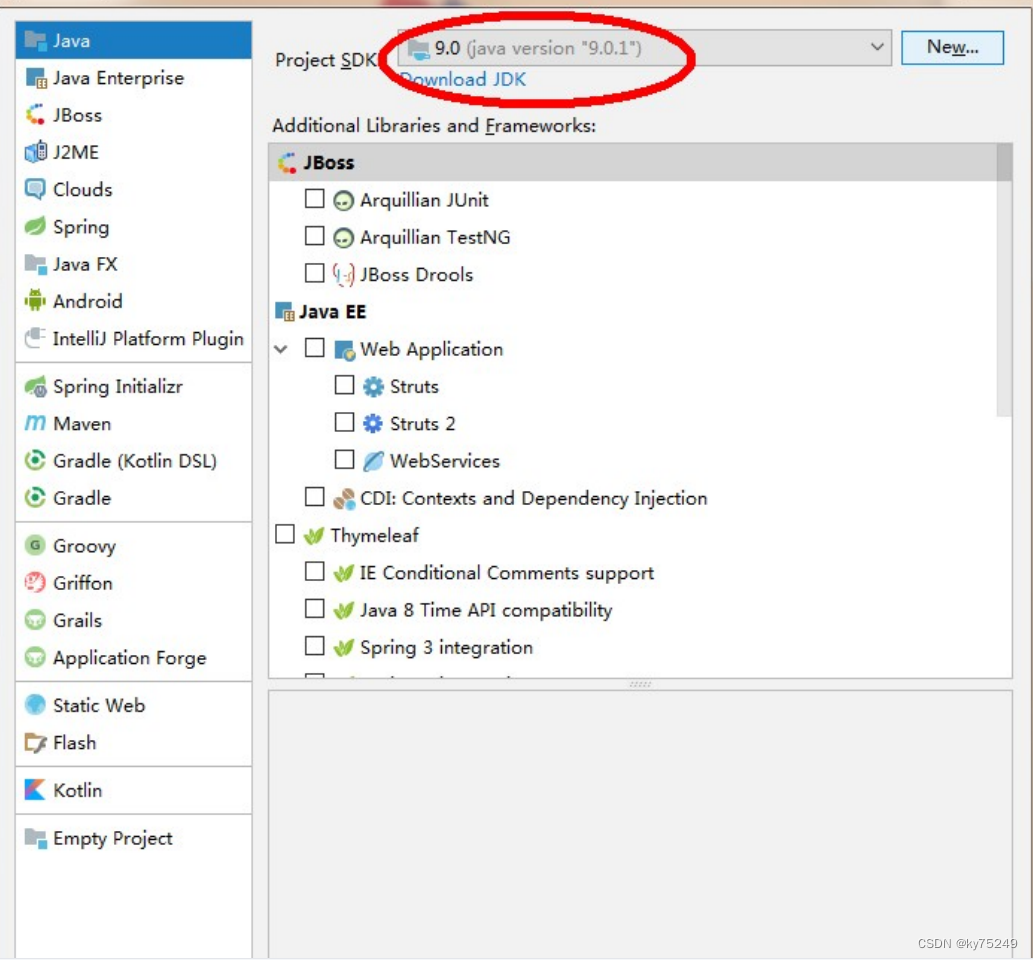Check Java 8 Time API compatibility
The image size is (1033, 960).
315,608
